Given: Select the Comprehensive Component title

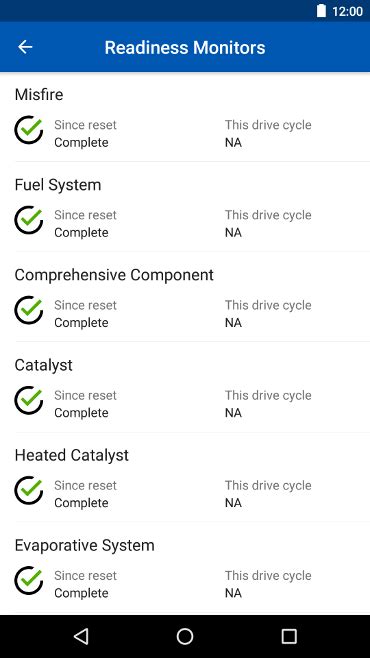Looking at the screenshot, I should pyautogui.click(x=114, y=275).
